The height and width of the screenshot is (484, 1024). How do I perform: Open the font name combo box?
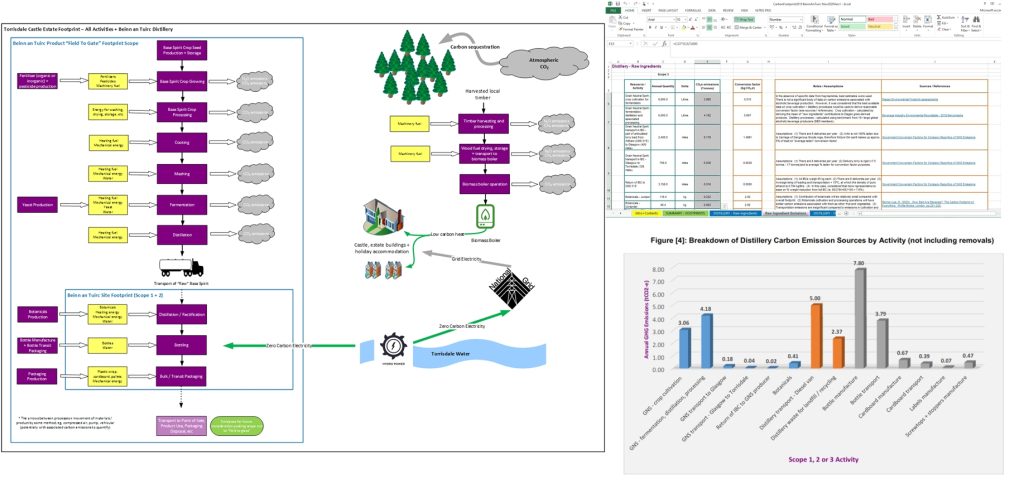point(660,20)
